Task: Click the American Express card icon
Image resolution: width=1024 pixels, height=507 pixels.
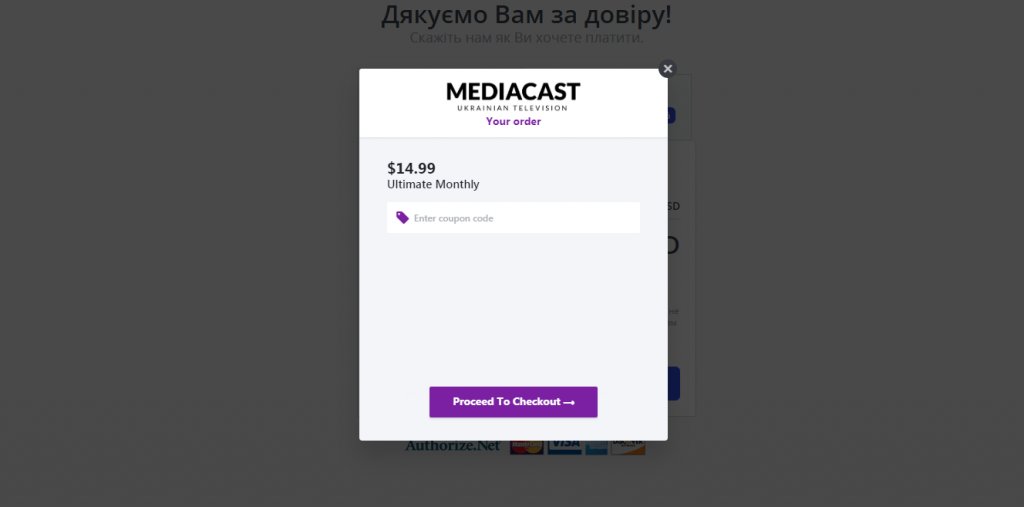Action: tap(596, 447)
